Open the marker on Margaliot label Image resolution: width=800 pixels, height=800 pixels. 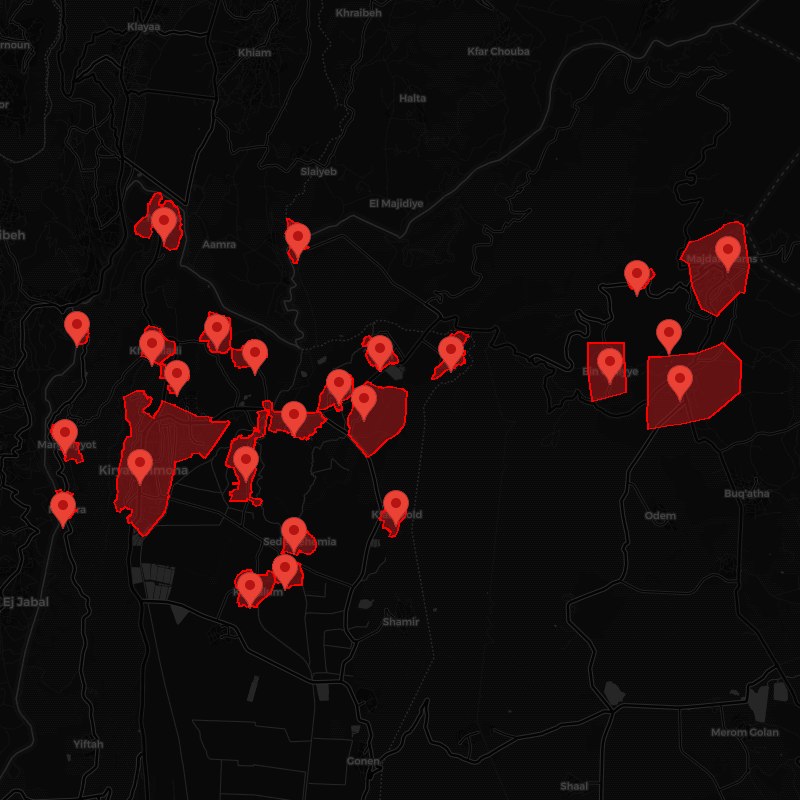point(65,435)
